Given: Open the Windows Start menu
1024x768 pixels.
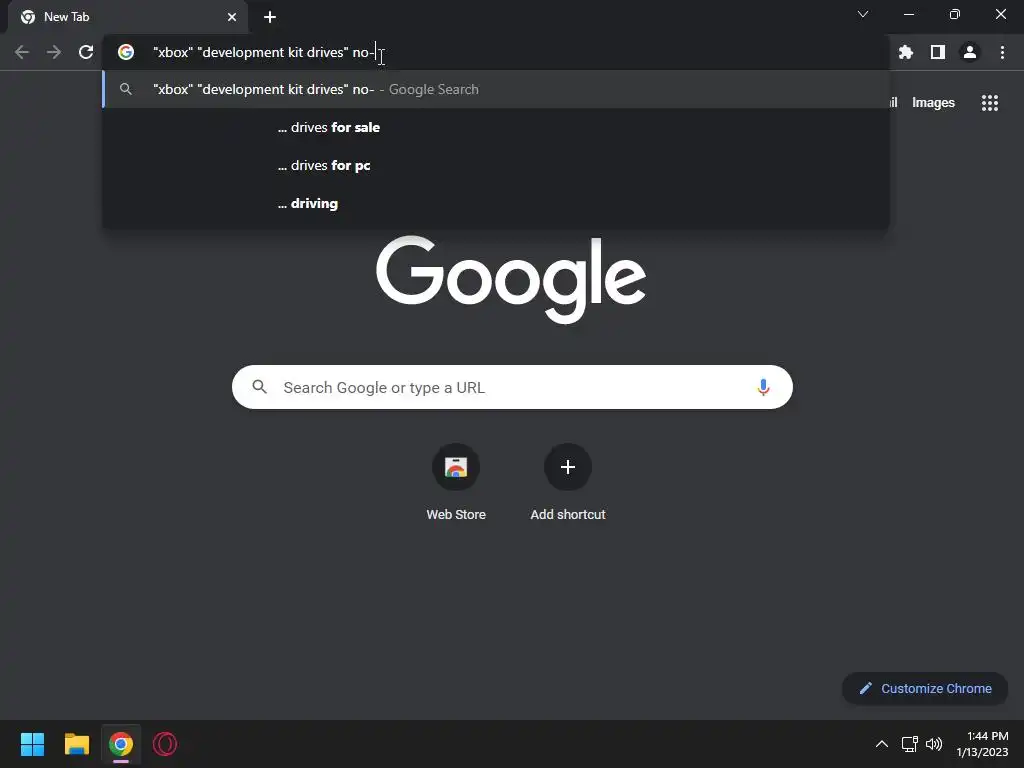Looking at the screenshot, I should pyautogui.click(x=32, y=744).
